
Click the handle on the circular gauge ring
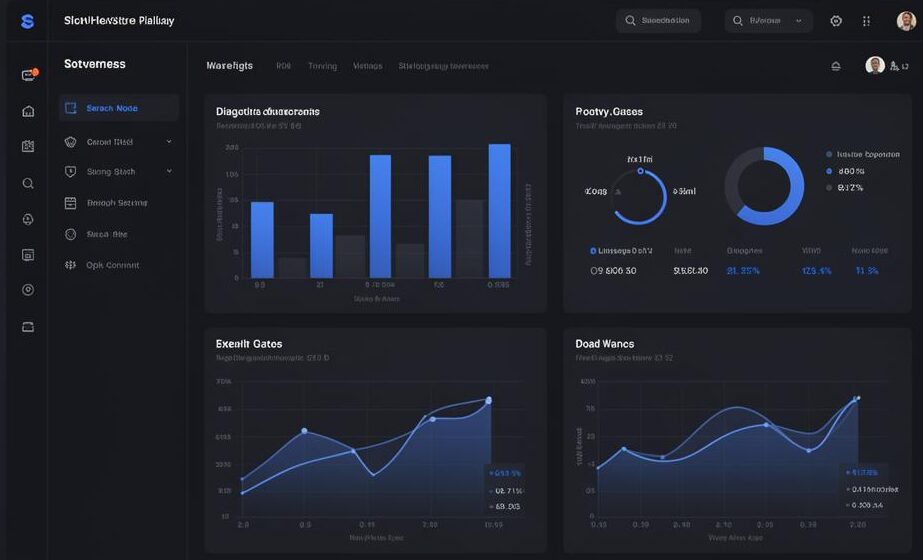[x=639, y=170]
